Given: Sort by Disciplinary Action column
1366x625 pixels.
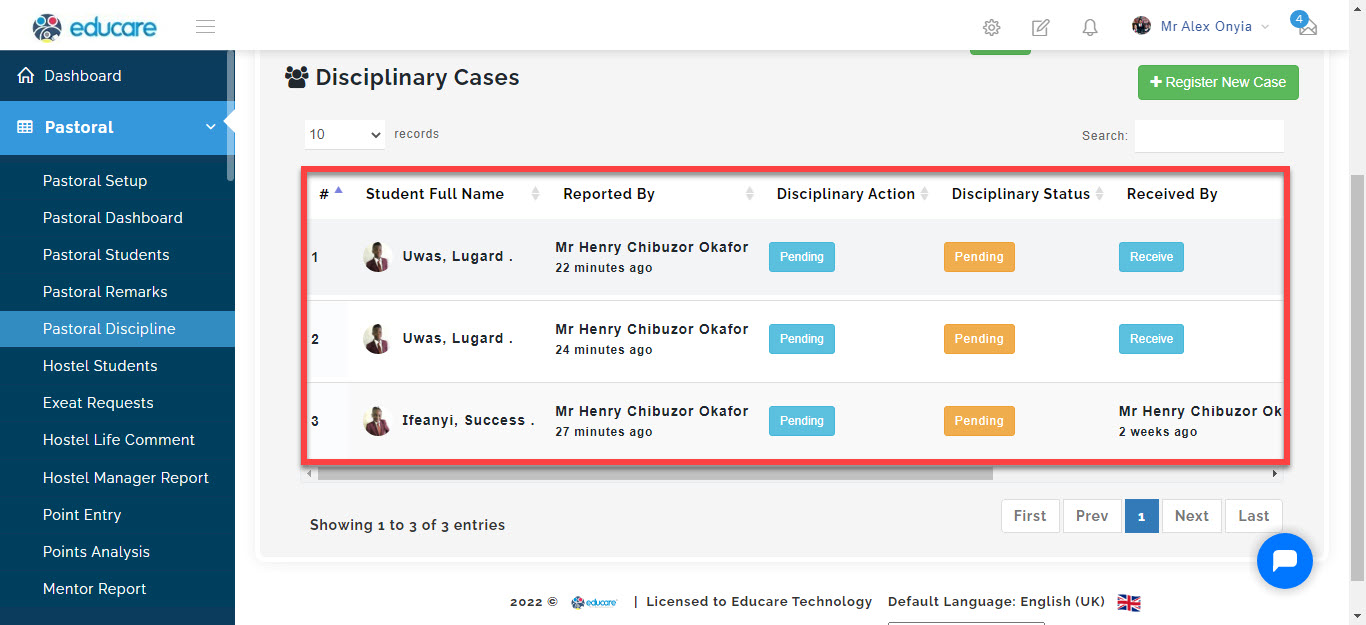Looking at the screenshot, I should coord(924,194).
